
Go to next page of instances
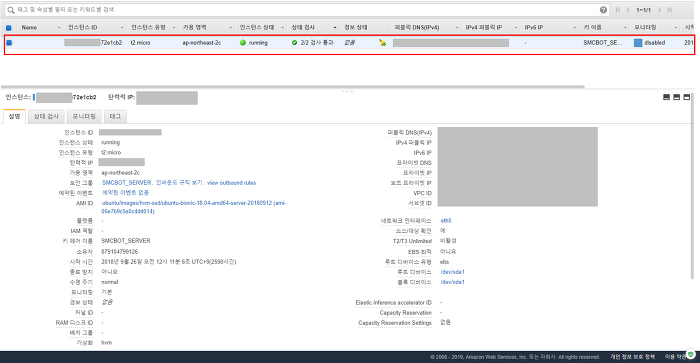tap(659, 10)
